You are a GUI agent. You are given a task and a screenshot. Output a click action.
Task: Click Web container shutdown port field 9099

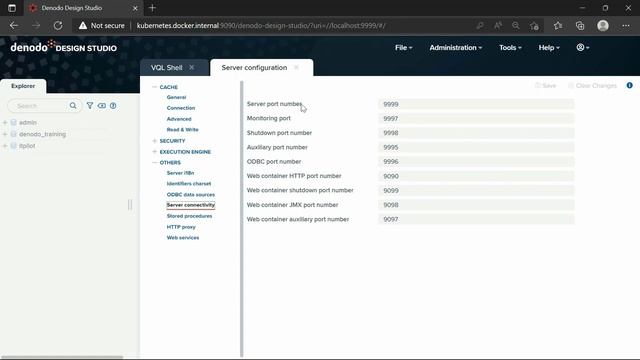click(x=476, y=190)
